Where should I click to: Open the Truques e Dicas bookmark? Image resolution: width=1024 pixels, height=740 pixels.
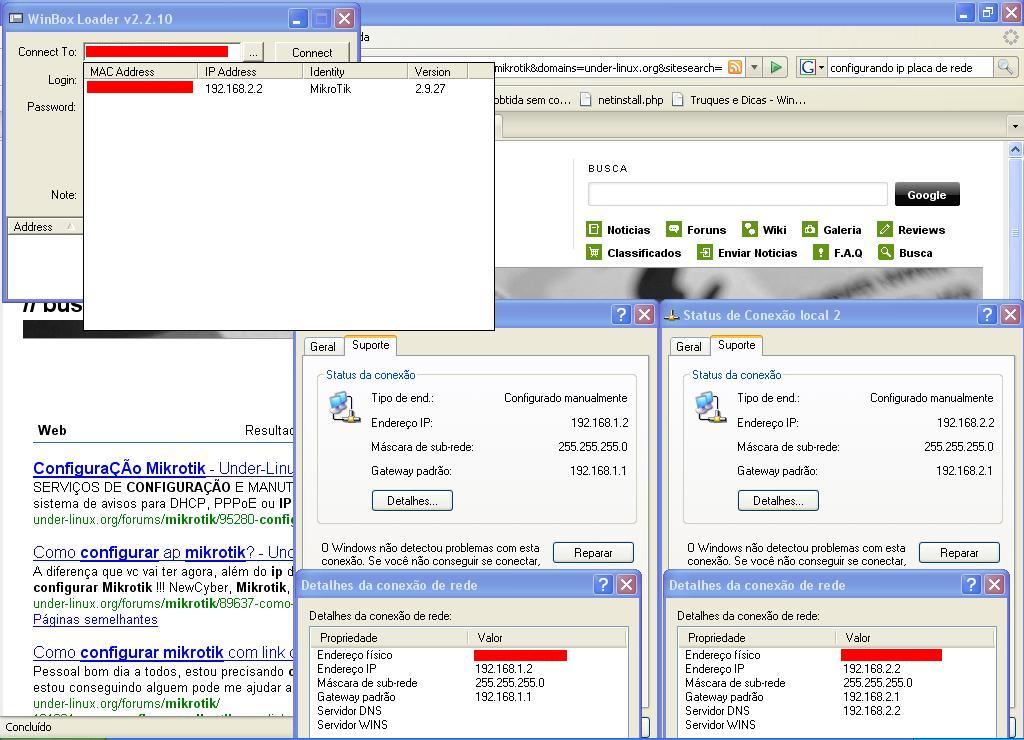[x=739, y=100]
